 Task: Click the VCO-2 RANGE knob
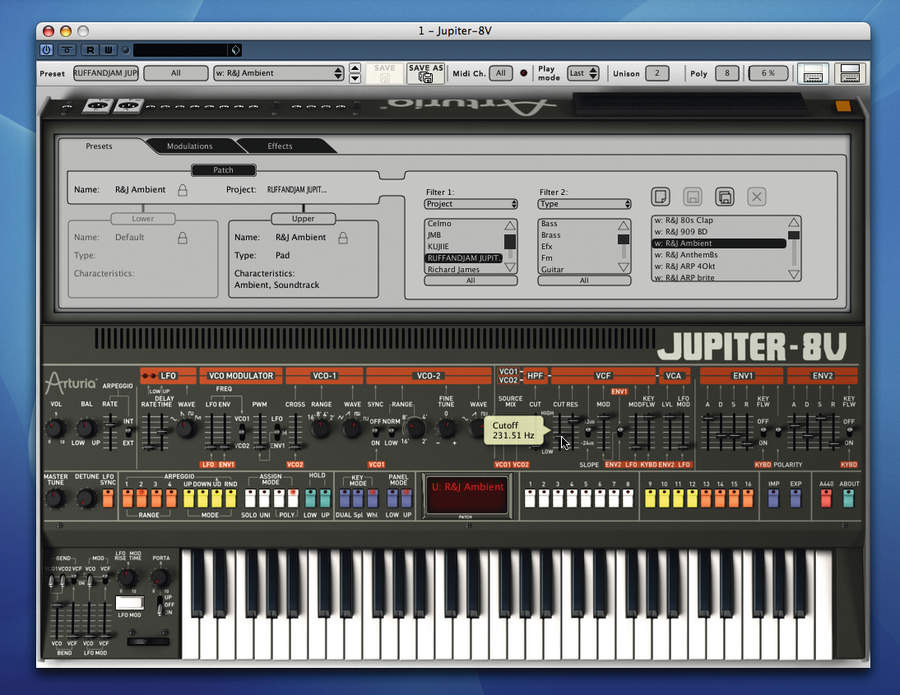pos(416,428)
